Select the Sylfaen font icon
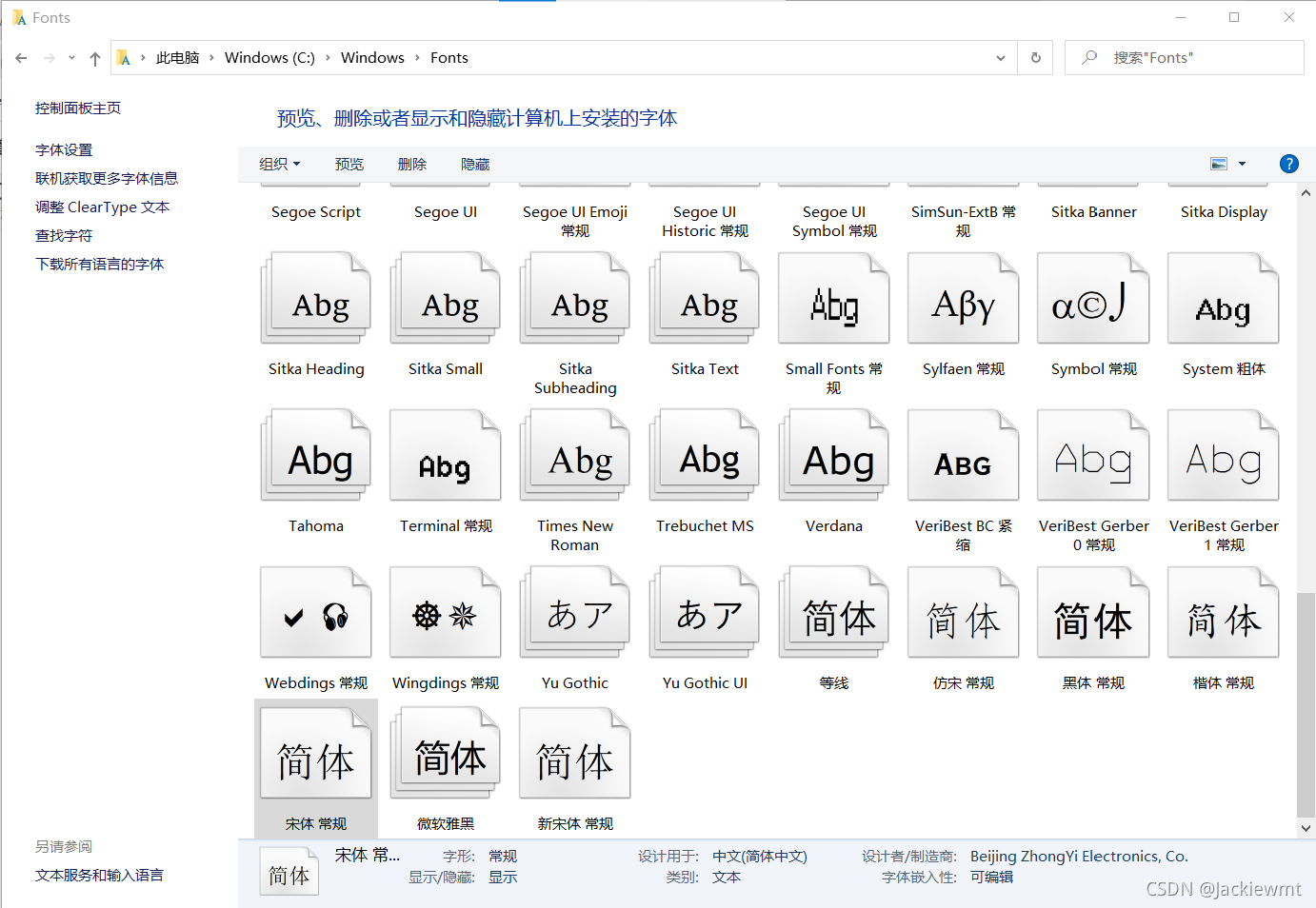Viewport: 1316px width, 908px height. click(x=964, y=298)
